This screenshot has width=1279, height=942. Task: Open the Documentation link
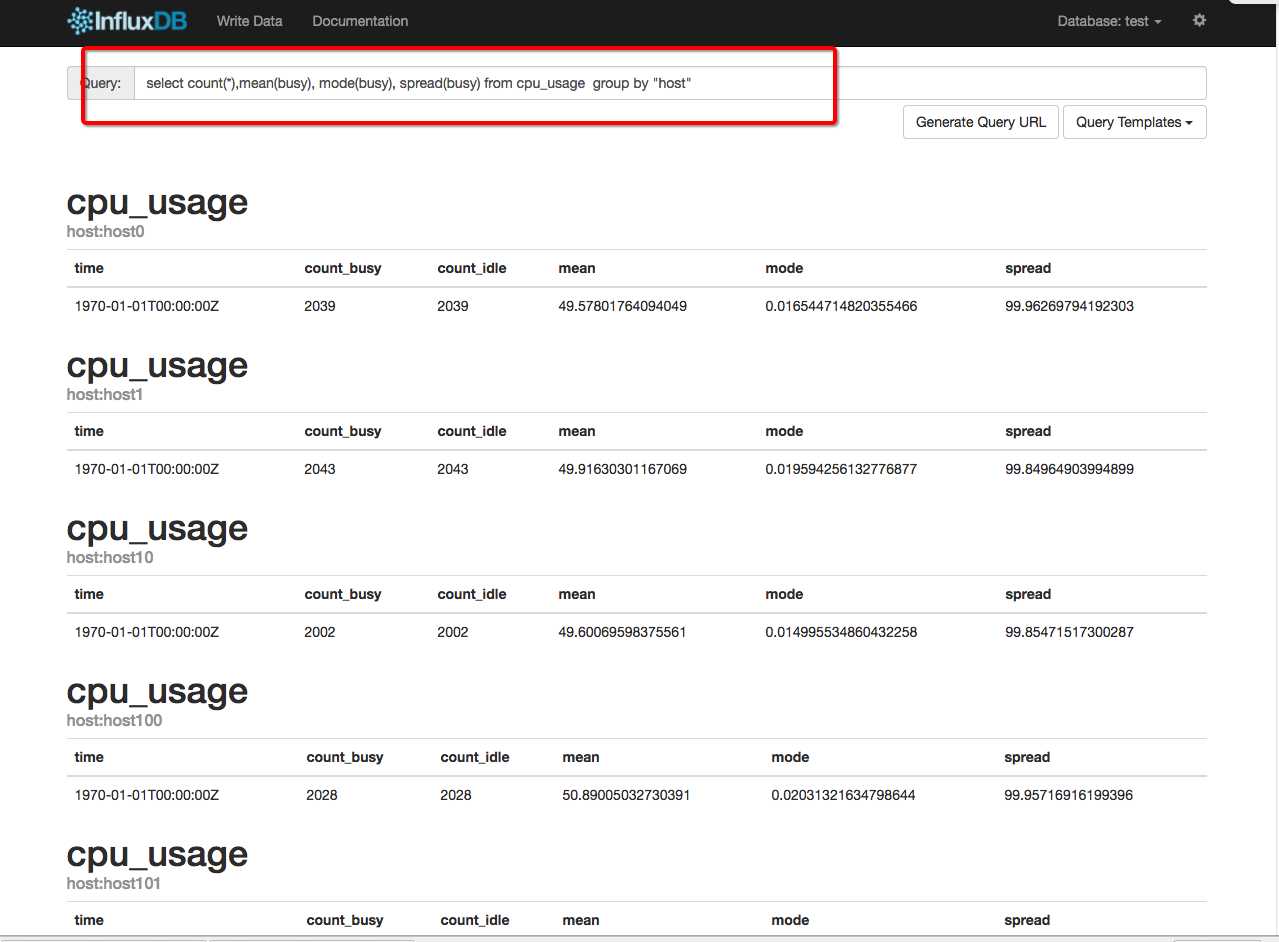tap(360, 21)
